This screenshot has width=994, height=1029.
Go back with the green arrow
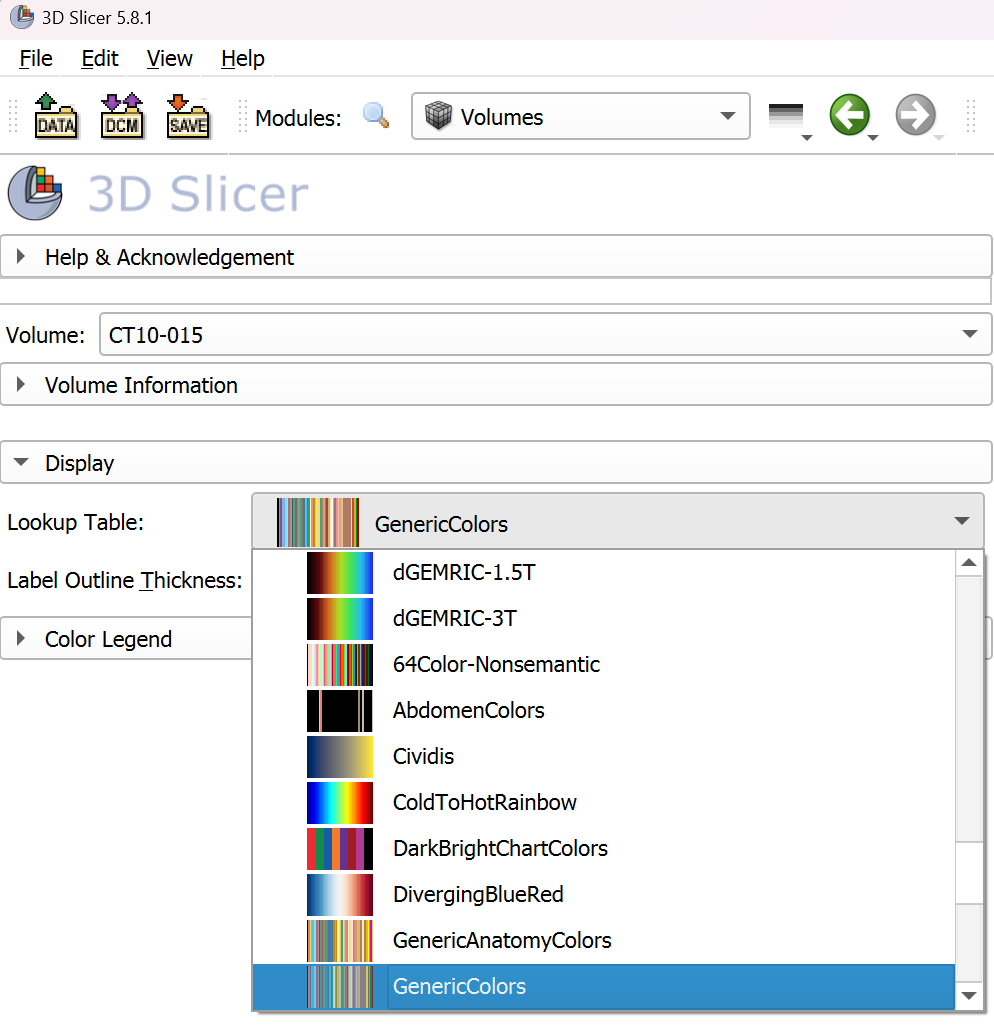coord(849,115)
